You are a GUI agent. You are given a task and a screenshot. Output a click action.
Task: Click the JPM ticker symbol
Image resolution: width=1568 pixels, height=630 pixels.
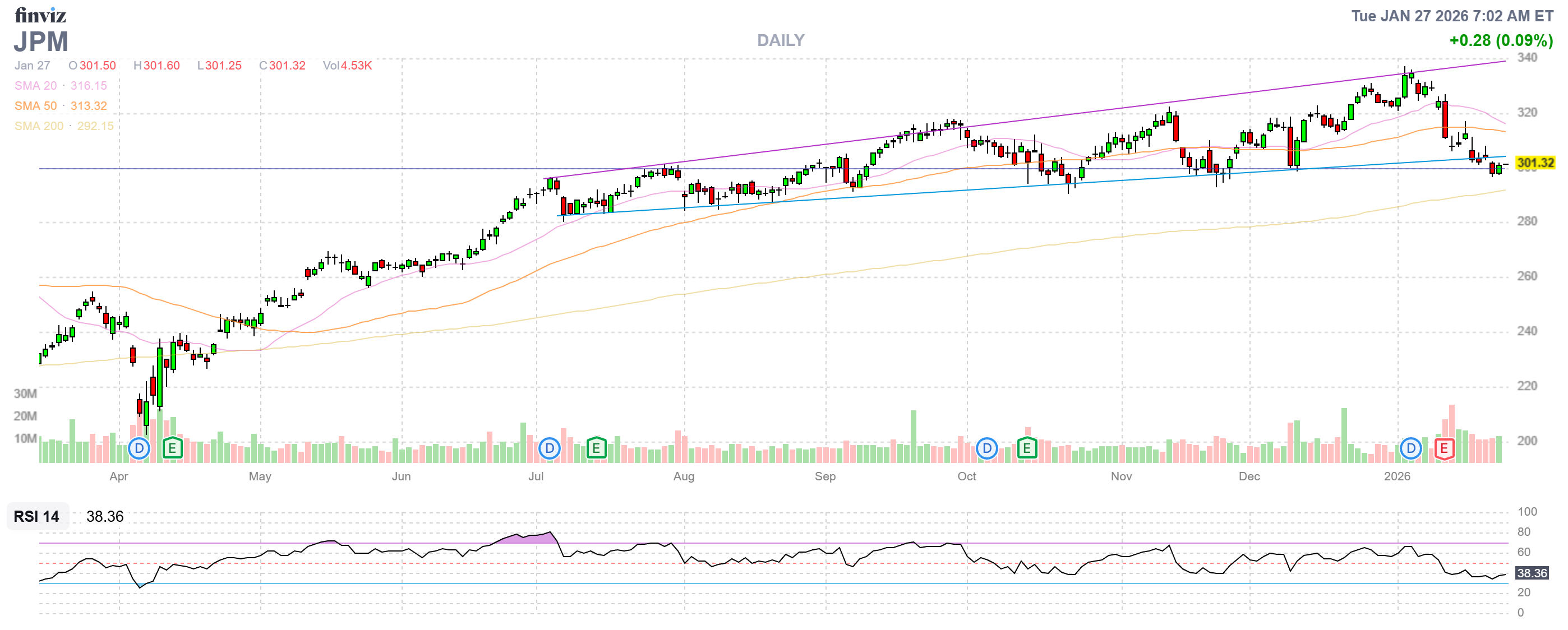click(x=41, y=41)
